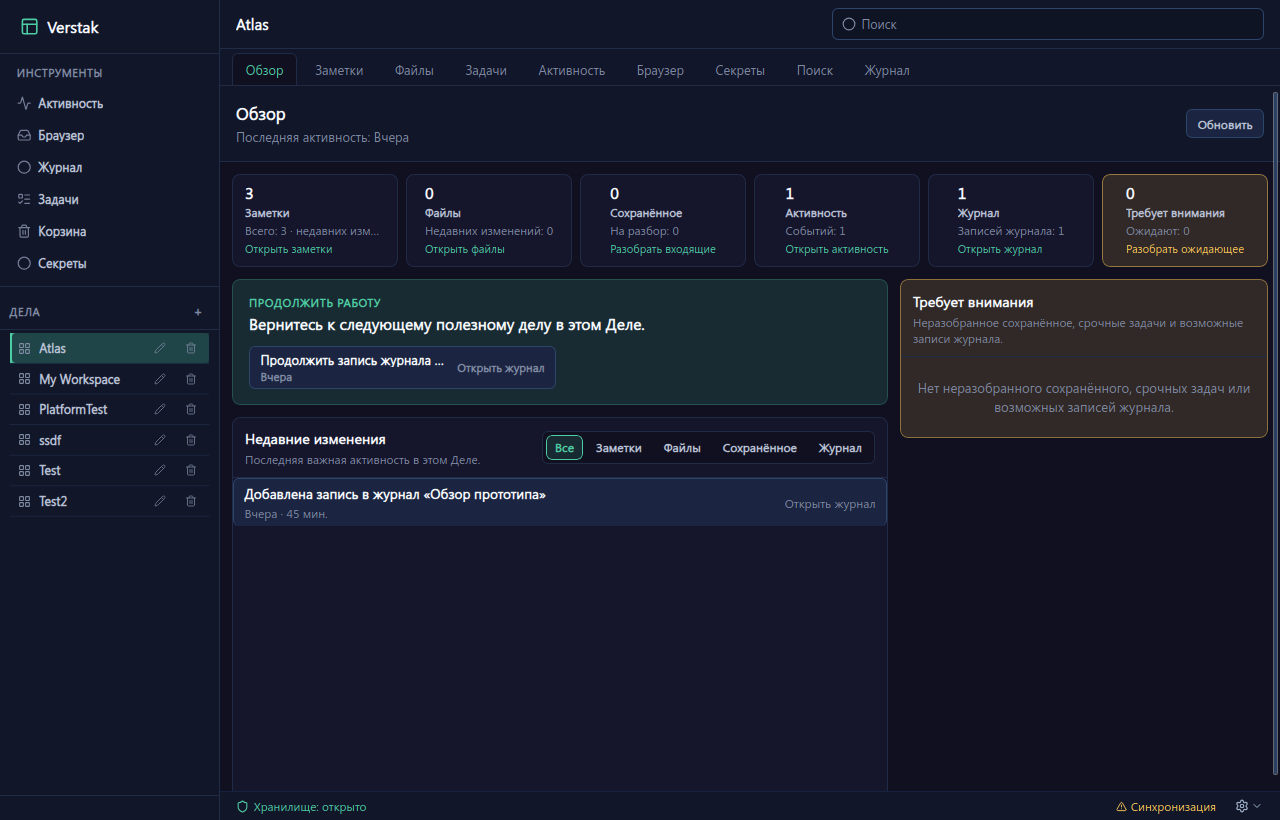Delete the Atlas workspace
The height and width of the screenshot is (820, 1280).
[191, 348]
